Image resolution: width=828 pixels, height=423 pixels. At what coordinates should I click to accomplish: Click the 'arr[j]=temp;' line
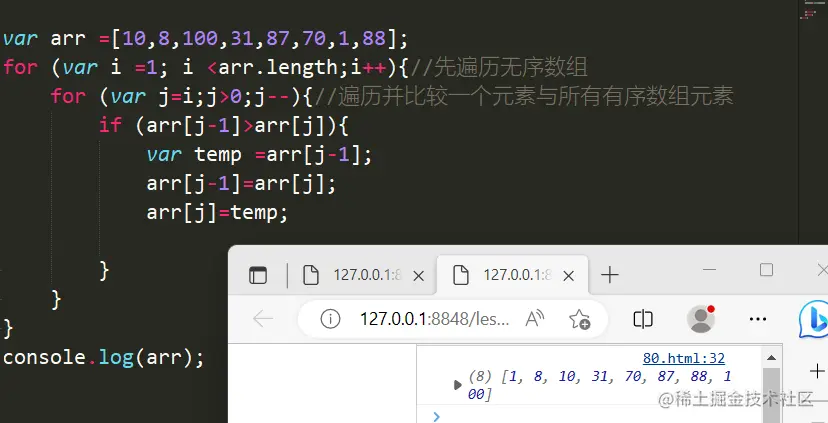(x=217, y=213)
